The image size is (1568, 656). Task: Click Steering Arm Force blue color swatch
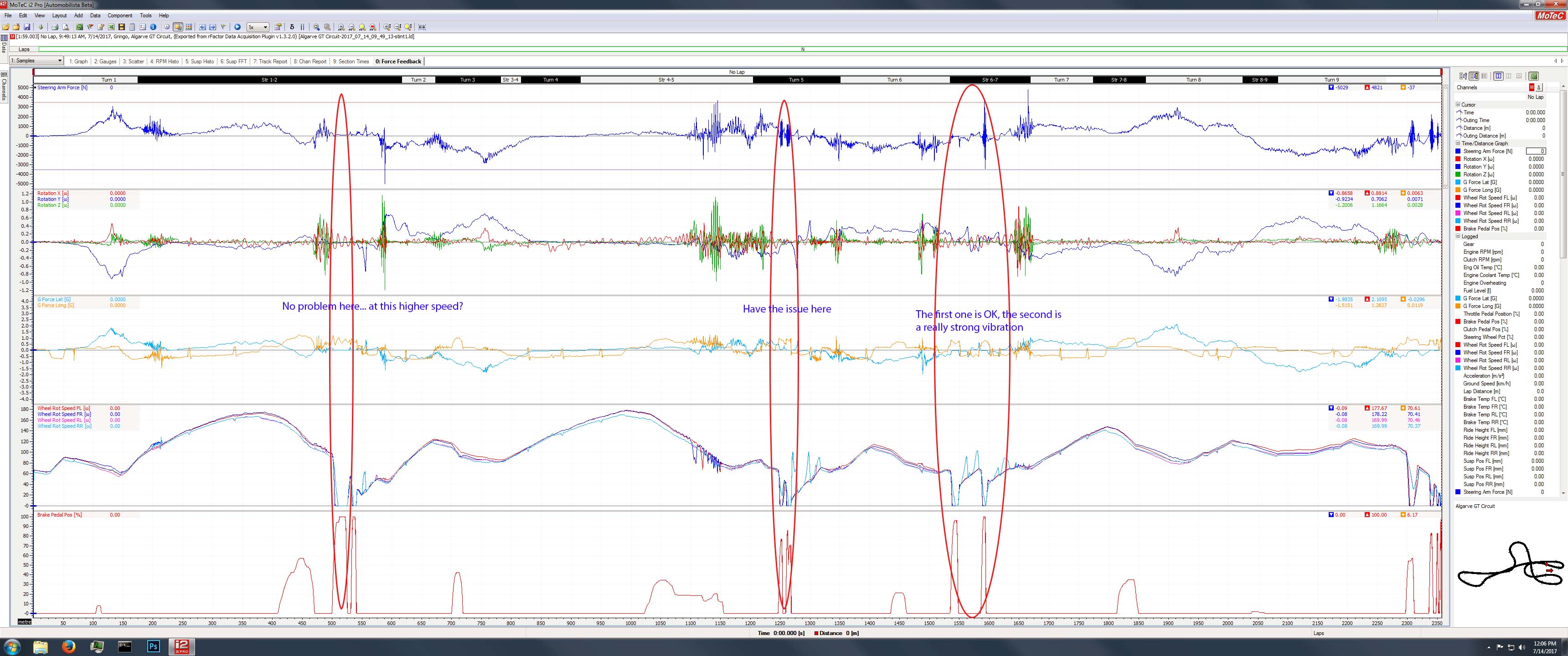pyautogui.click(x=1458, y=152)
